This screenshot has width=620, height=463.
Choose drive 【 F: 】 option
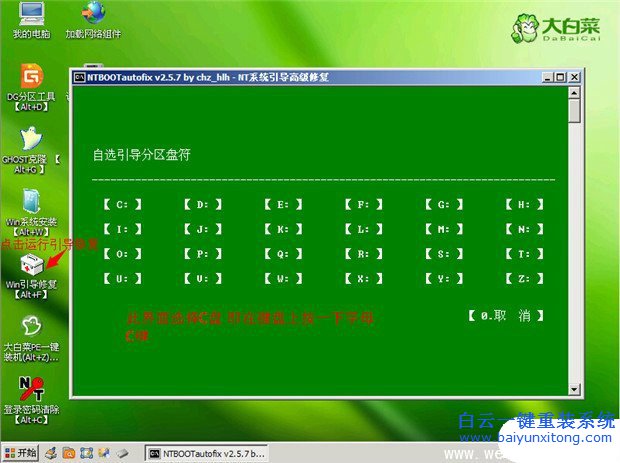click(x=363, y=205)
